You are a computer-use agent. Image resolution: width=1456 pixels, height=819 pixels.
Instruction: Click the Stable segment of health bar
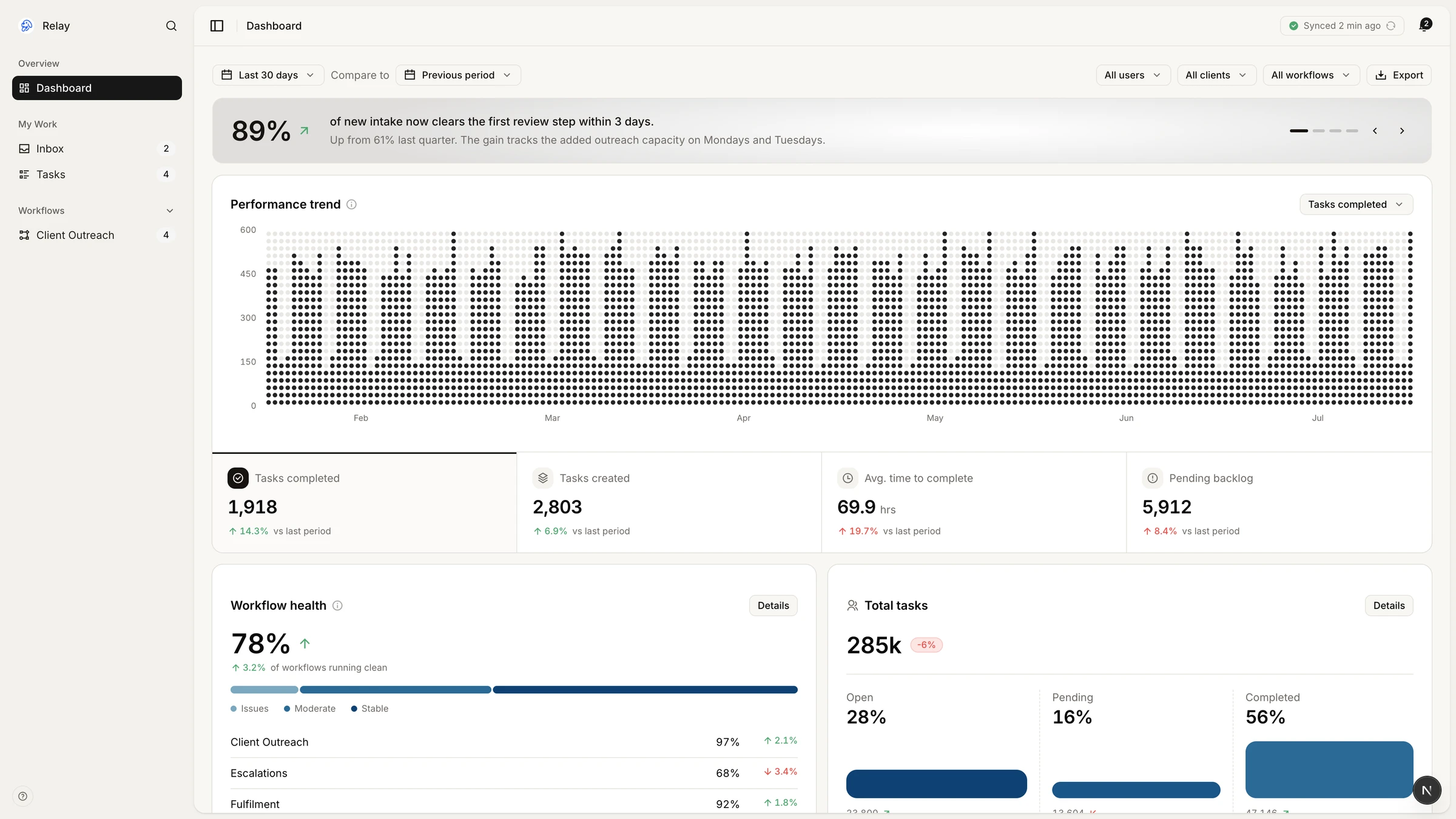click(645, 690)
